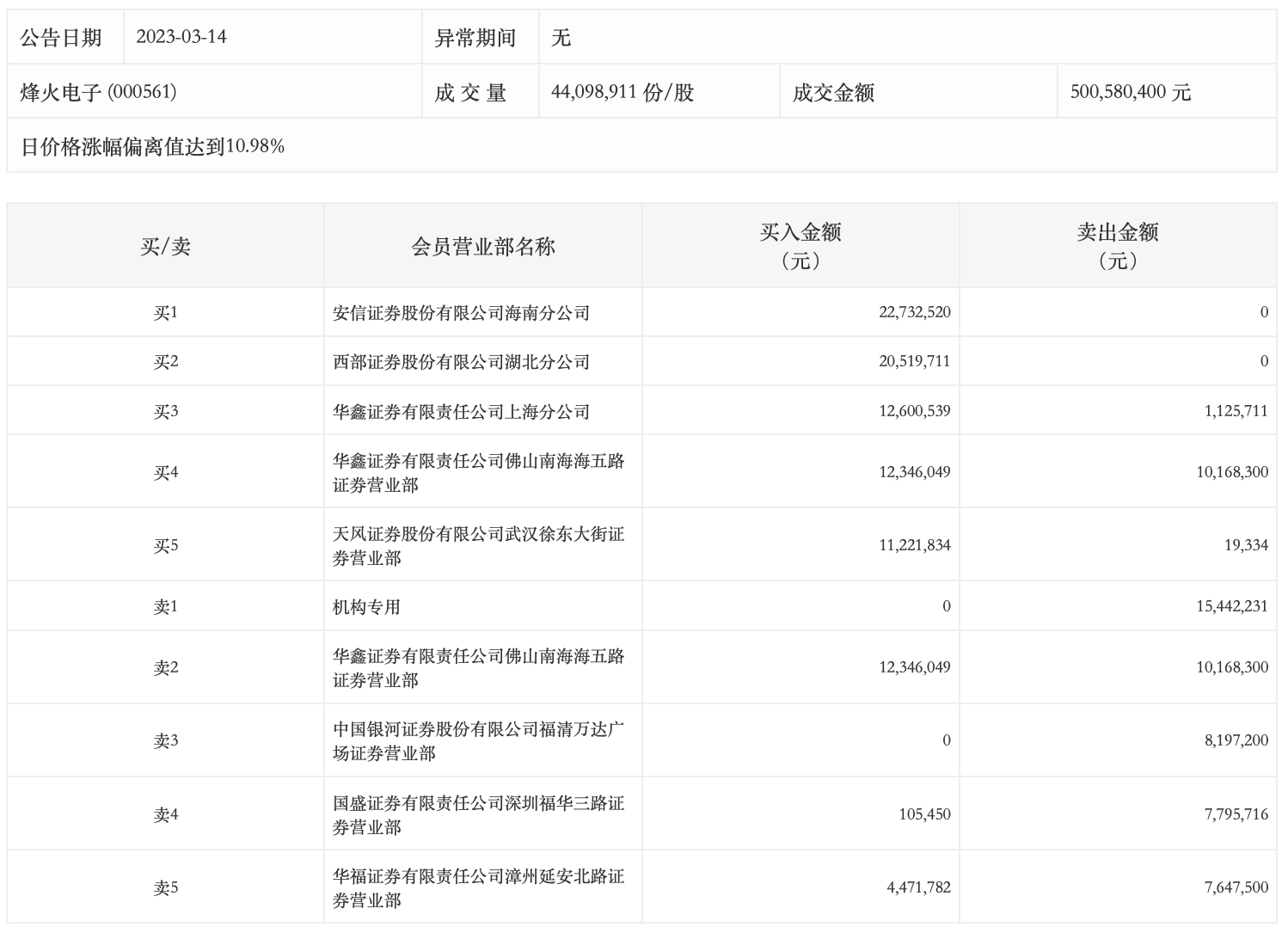Click 华福证券 漳州延安北路 branch name
Screen dimensions: 1288x927
(x=478, y=888)
